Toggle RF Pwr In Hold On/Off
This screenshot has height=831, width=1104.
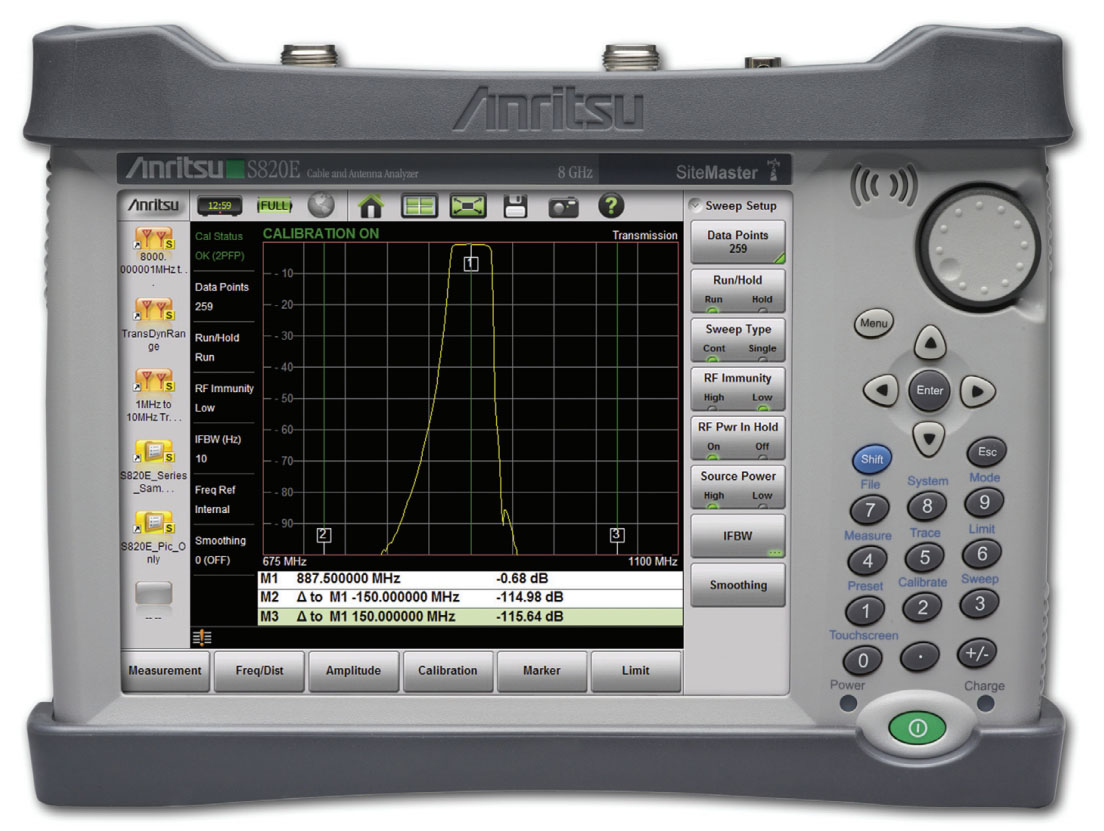click(738, 437)
